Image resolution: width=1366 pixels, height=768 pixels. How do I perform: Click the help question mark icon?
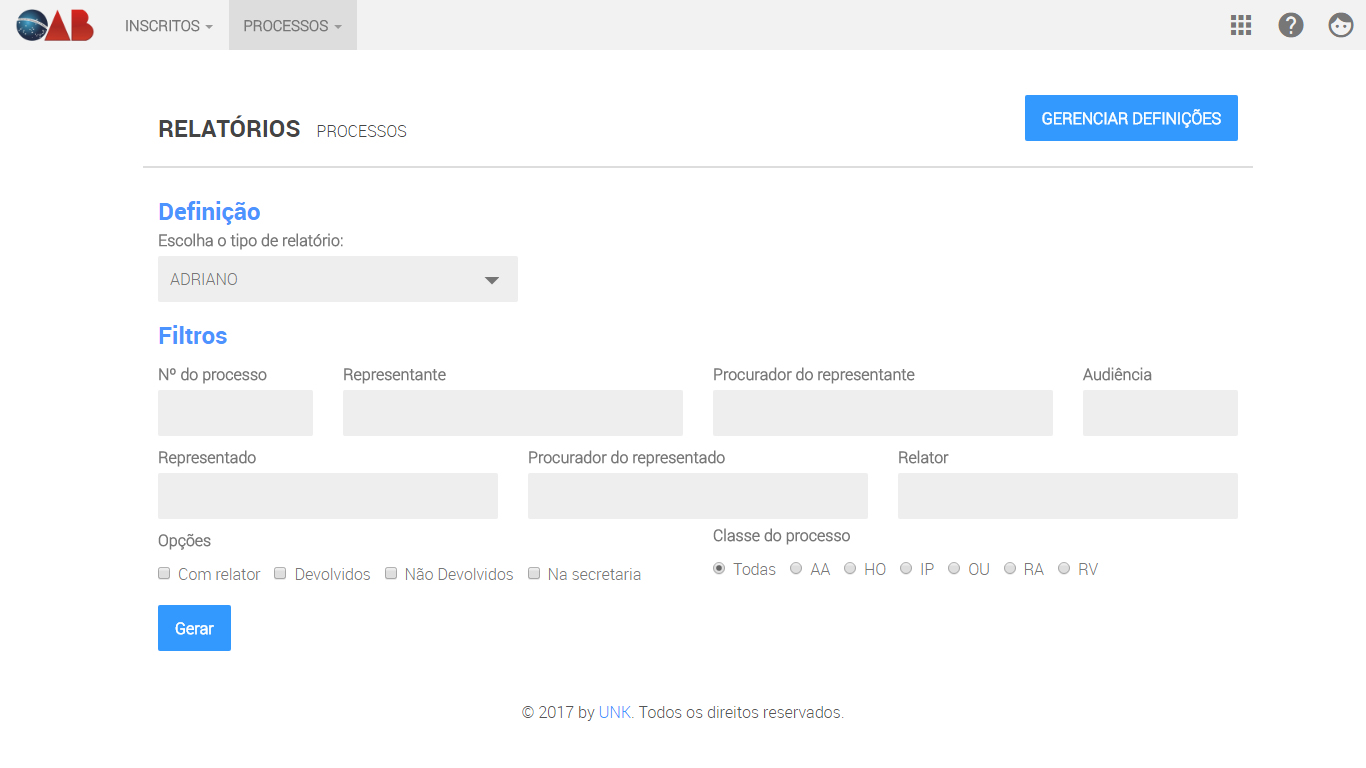pos(1291,25)
